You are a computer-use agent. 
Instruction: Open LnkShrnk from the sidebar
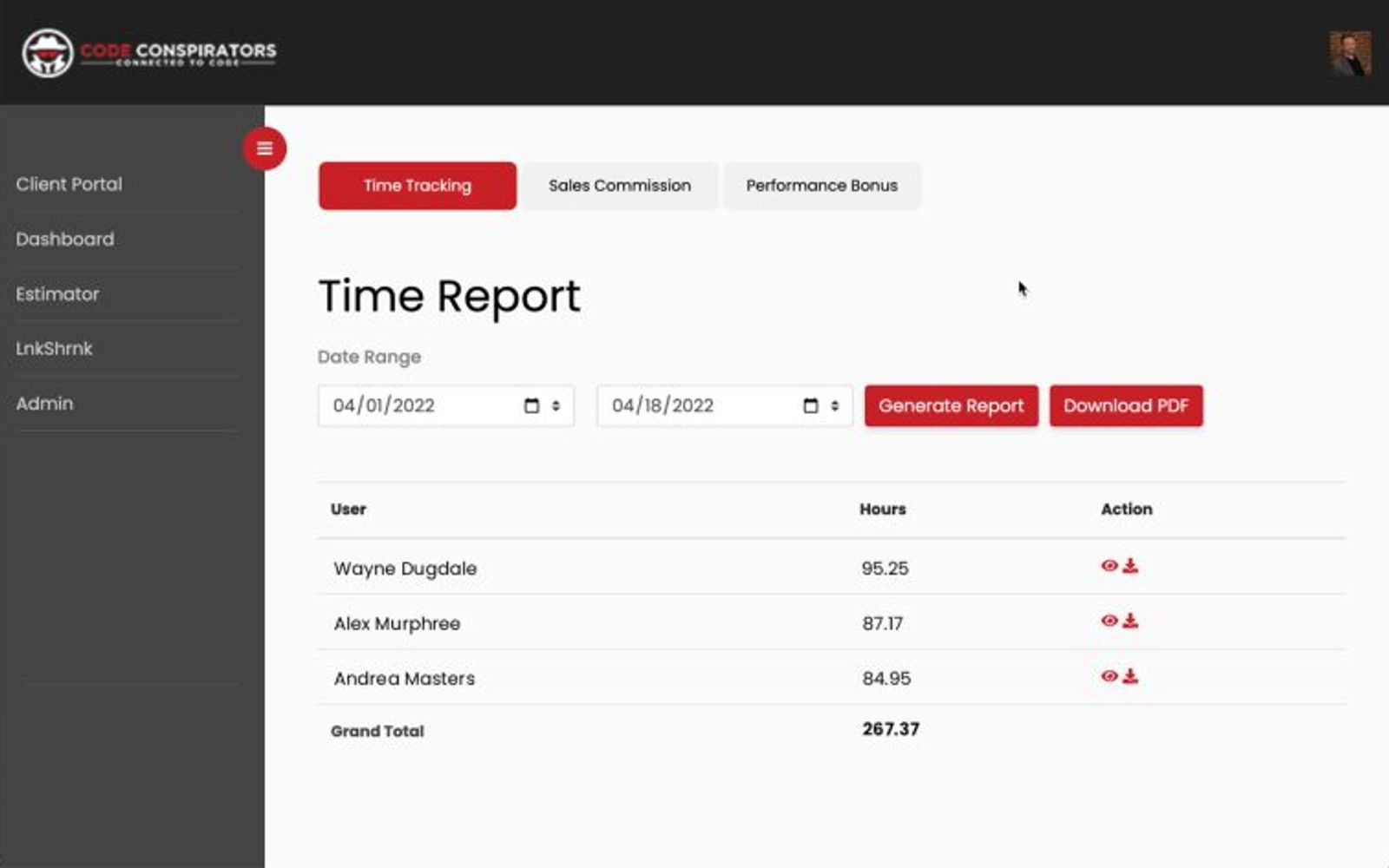(54, 348)
